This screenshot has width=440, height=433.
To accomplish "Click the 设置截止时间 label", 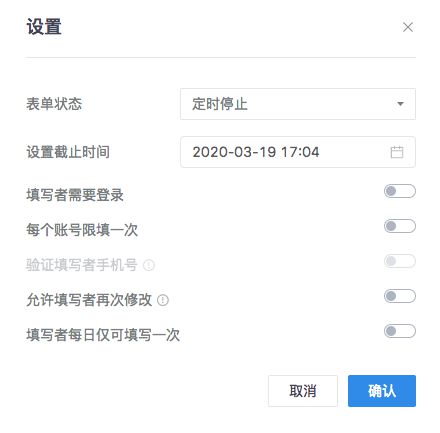I will click(x=68, y=152).
